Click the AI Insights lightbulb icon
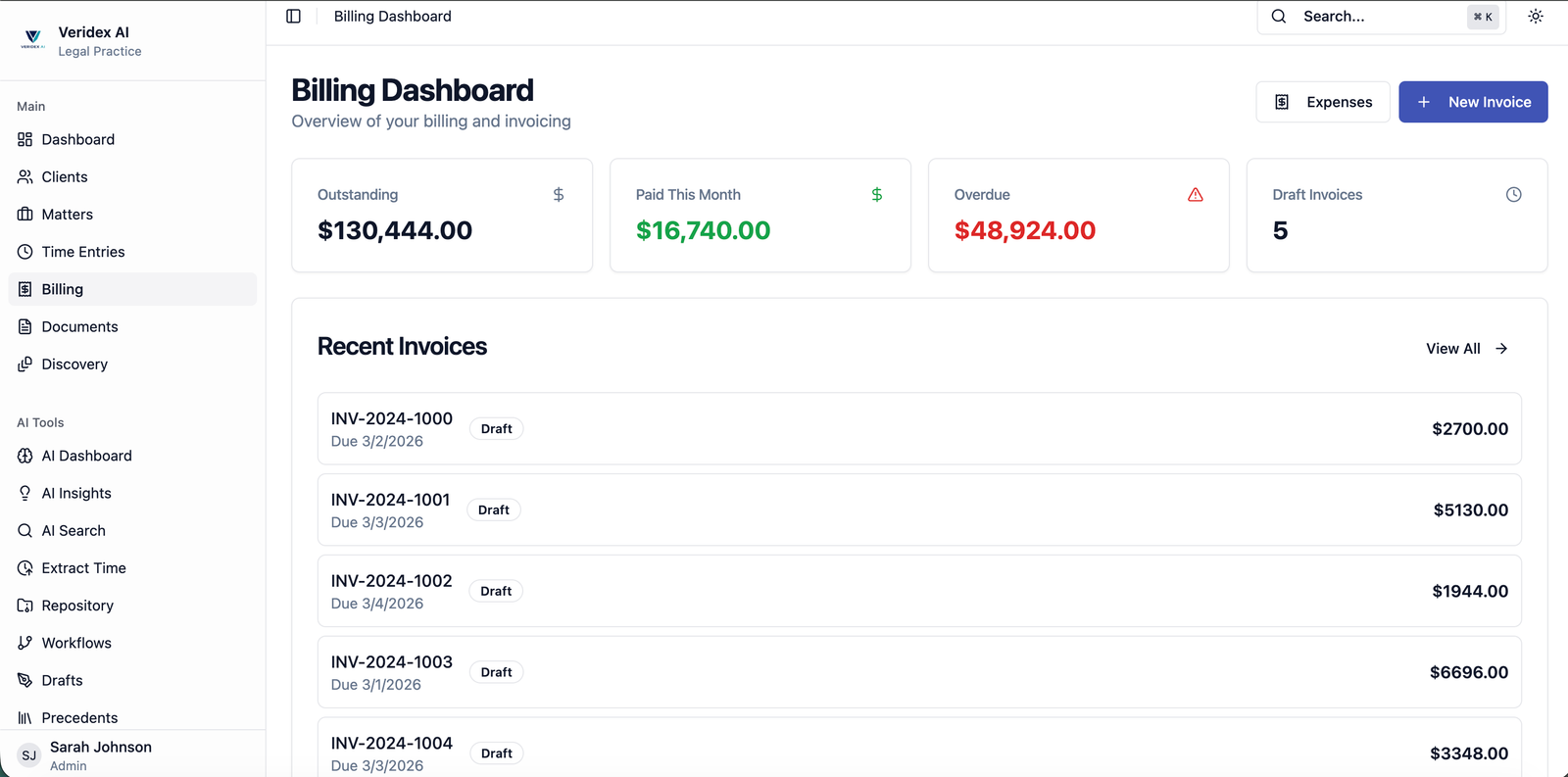 coord(25,494)
